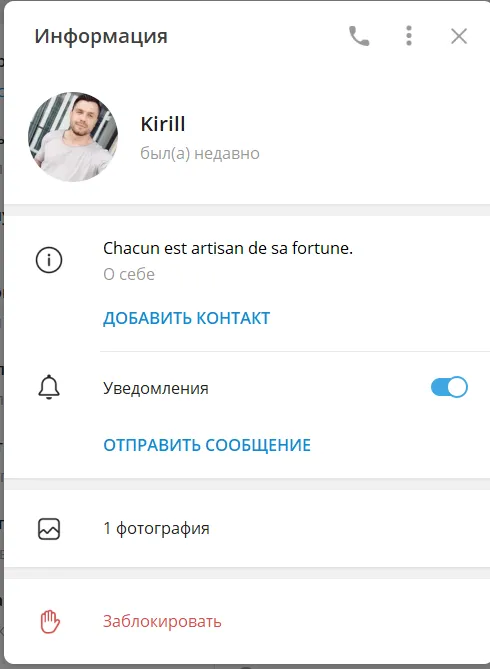Click the red hand block icon
The width and height of the screenshot is (490, 669).
click(x=50, y=622)
